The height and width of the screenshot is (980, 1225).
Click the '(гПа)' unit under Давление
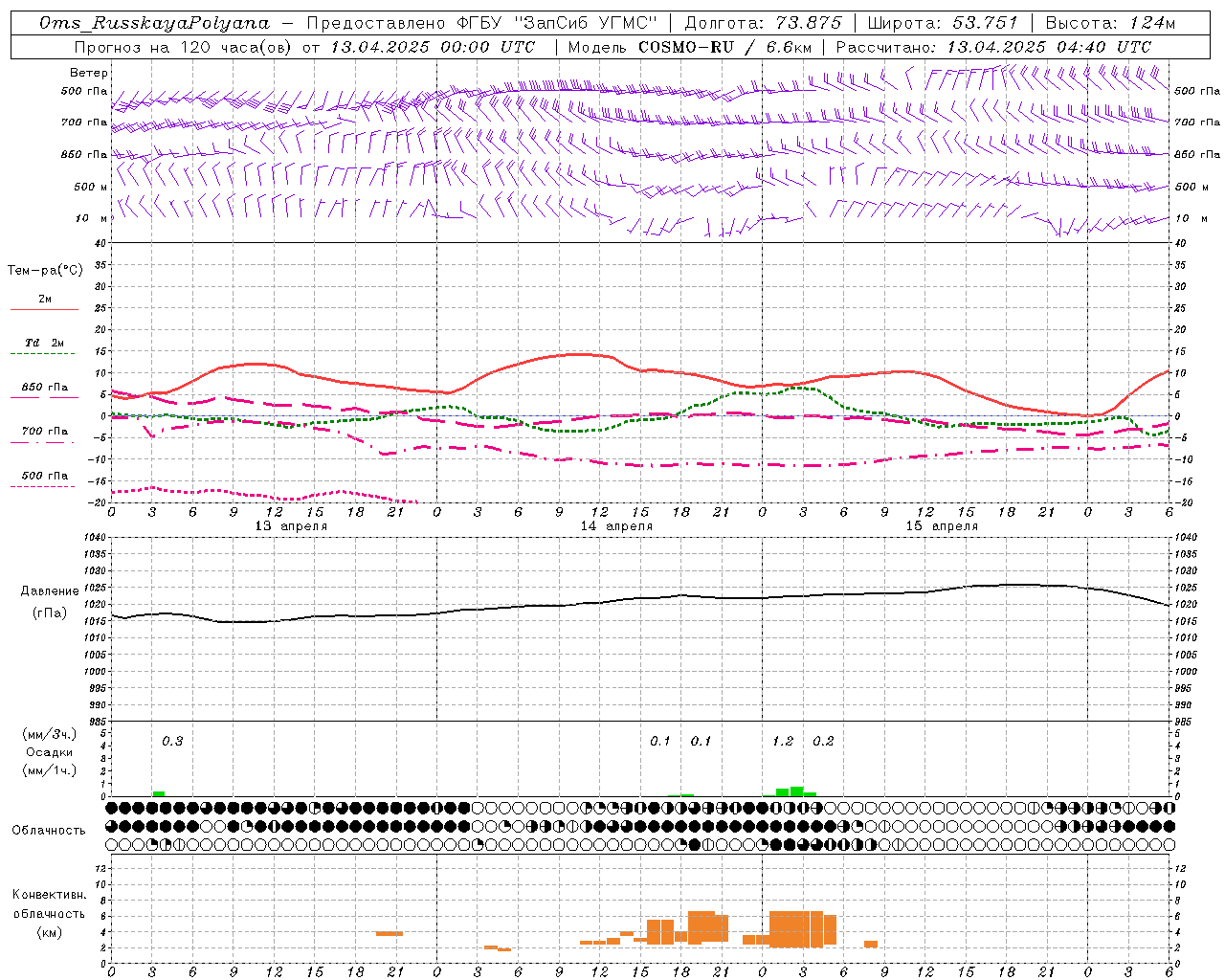pos(50,612)
